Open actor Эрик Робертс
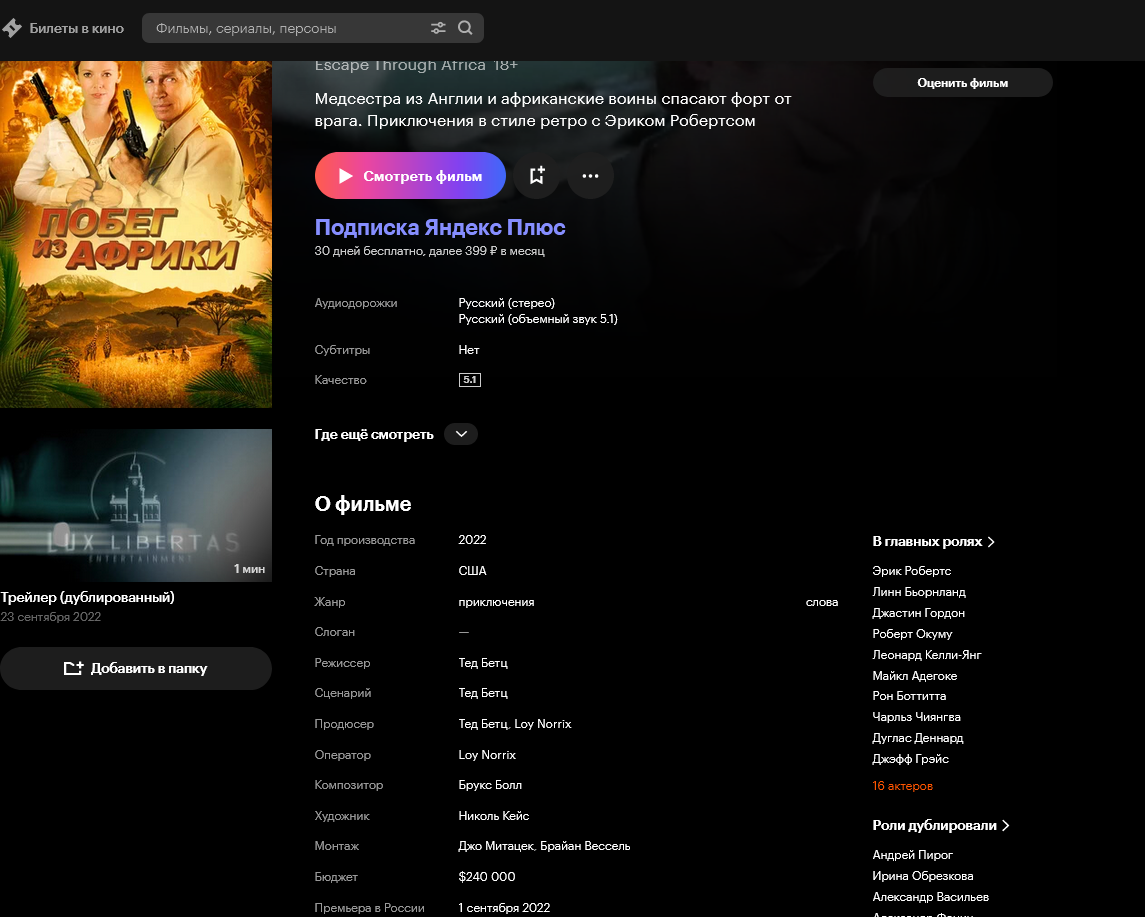This screenshot has height=917, width=1145. (911, 570)
